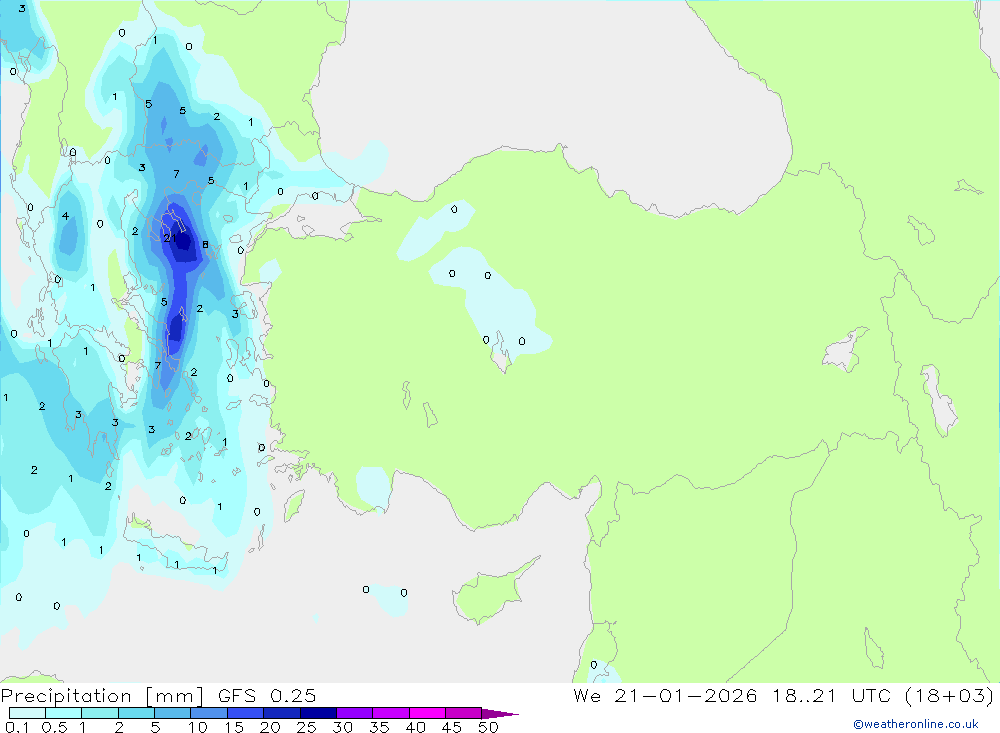Click the "GFS 0.25" model label
Image resolution: width=1000 pixels, height=733 pixels.
point(267,696)
